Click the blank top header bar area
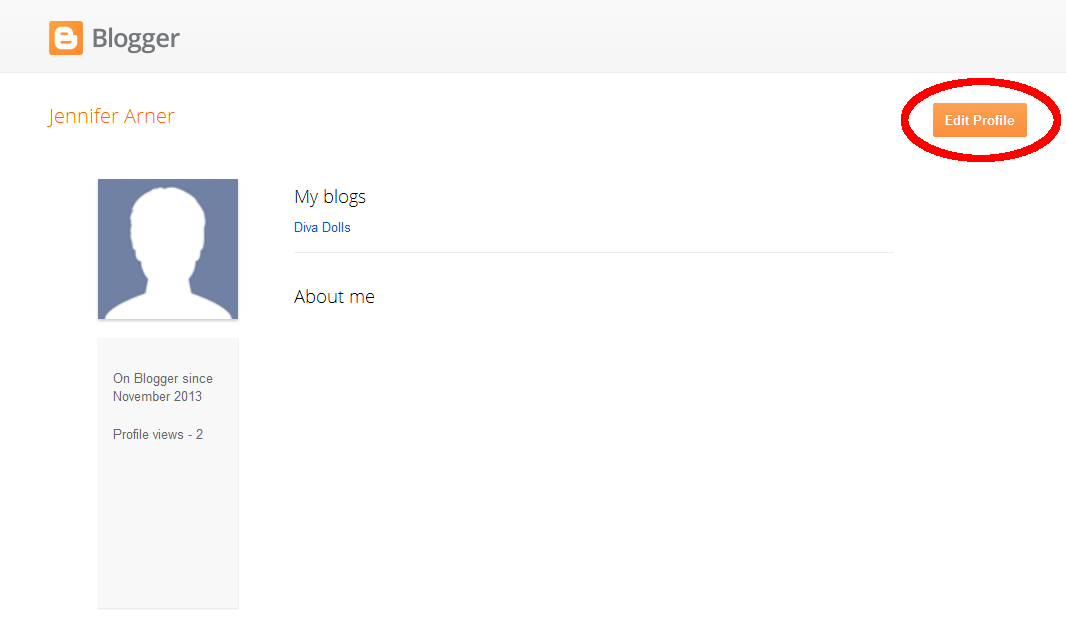This screenshot has width=1066, height=621. point(600,36)
